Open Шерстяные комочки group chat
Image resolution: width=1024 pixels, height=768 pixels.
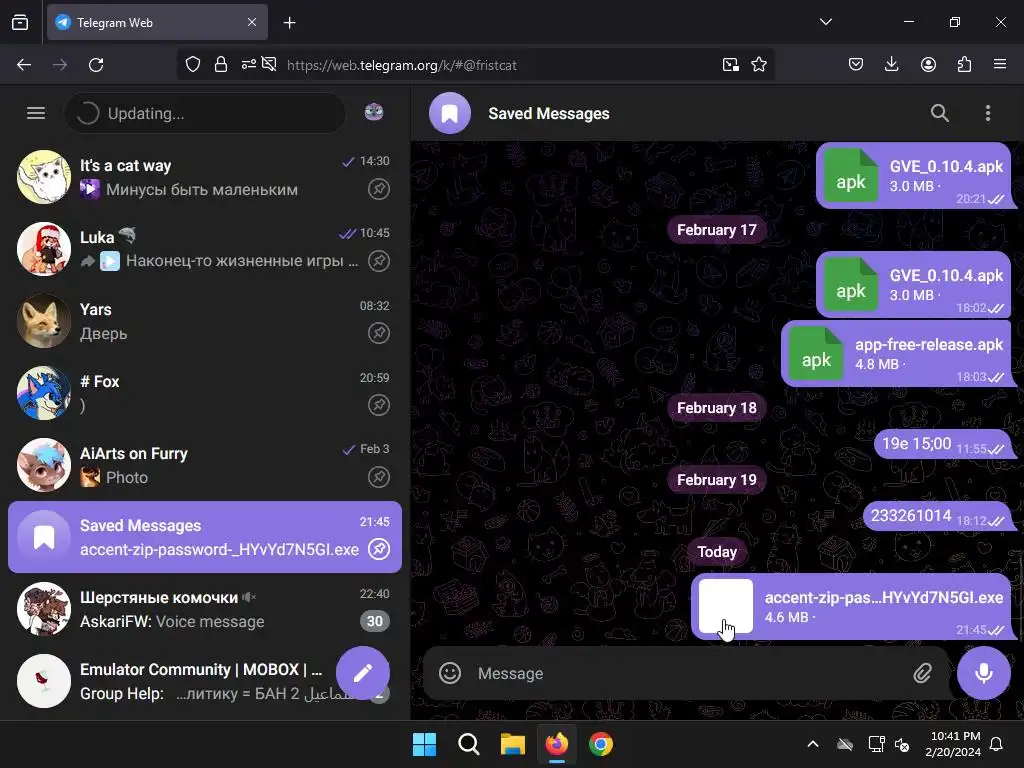tap(204, 609)
